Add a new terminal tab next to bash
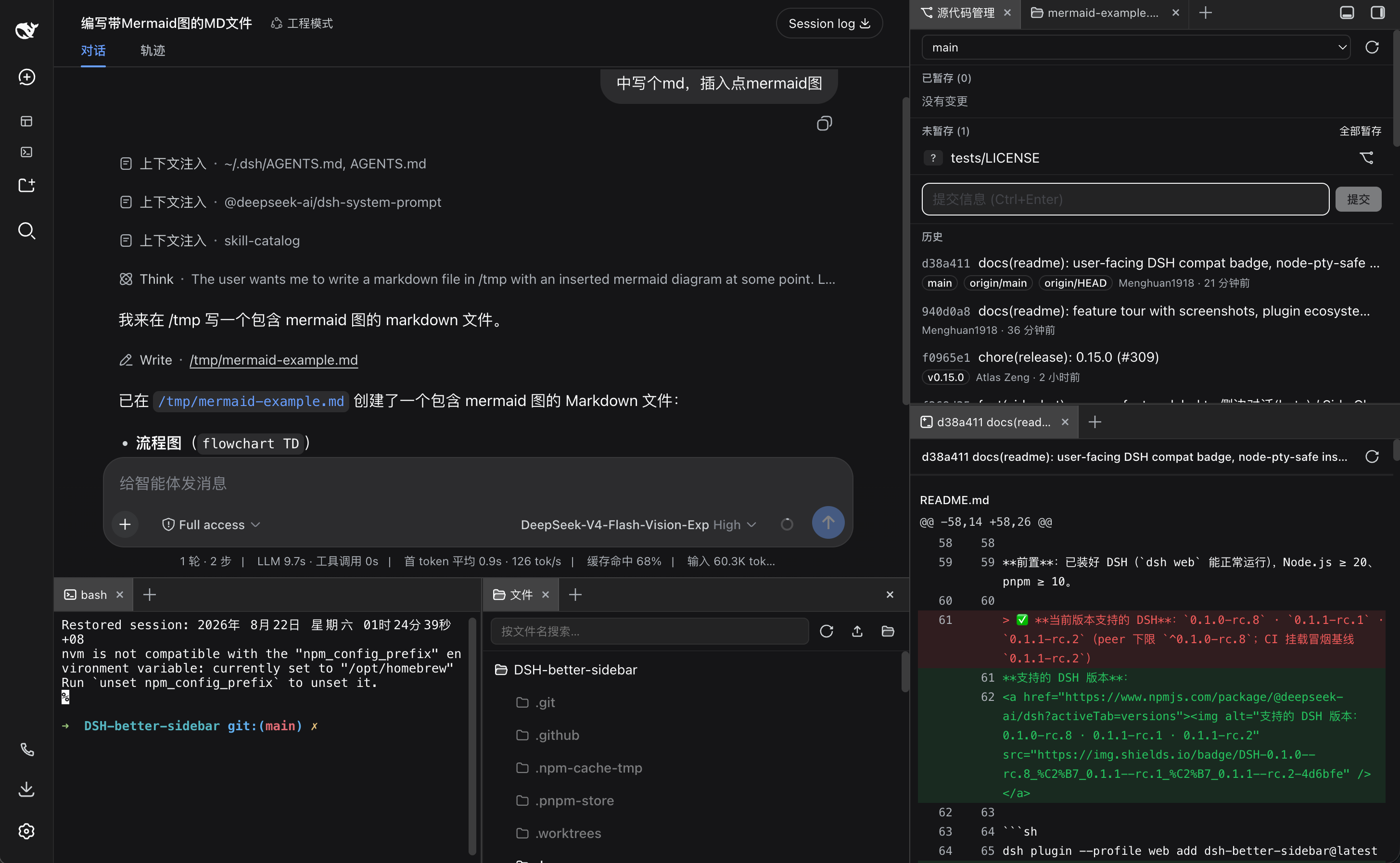 click(150, 595)
